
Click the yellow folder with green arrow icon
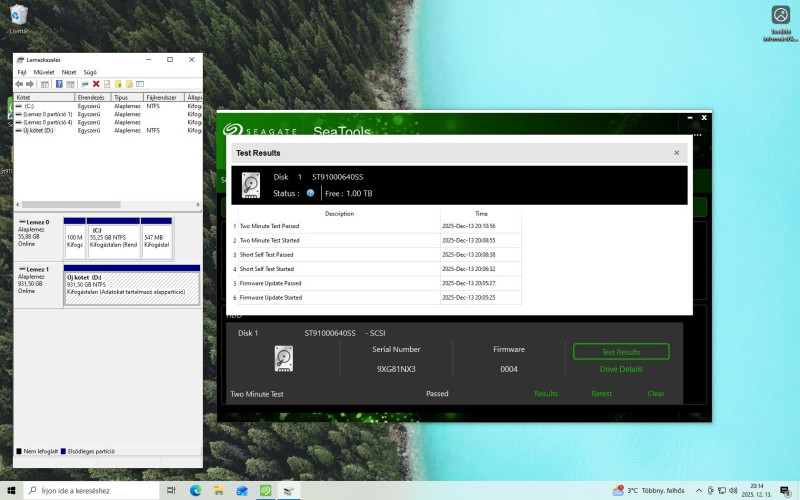[x=118, y=84]
